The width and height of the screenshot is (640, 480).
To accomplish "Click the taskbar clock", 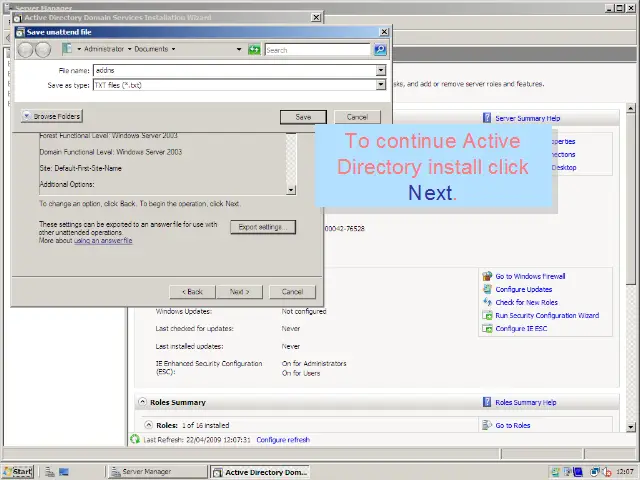I will click(x=625, y=472).
